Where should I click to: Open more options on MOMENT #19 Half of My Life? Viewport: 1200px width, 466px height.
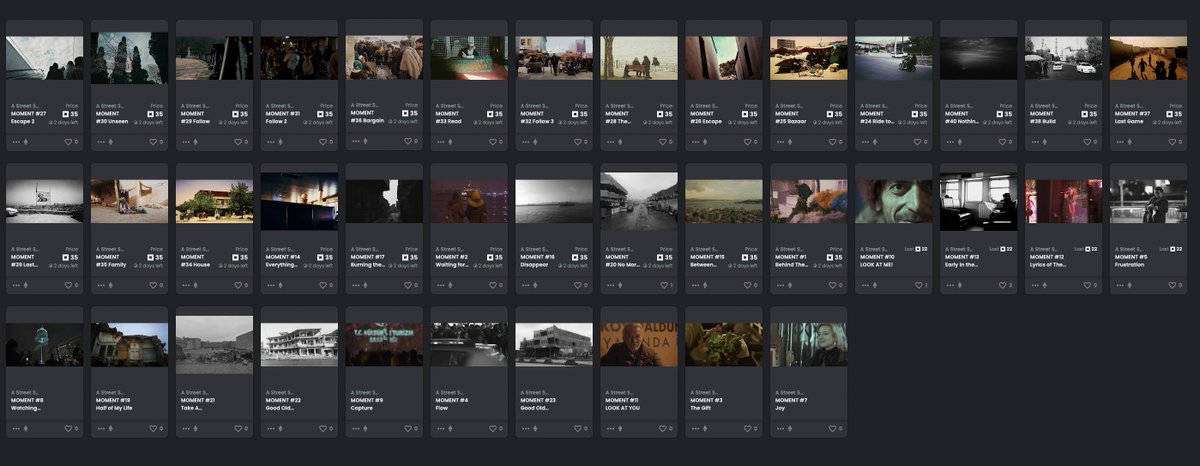[100, 429]
